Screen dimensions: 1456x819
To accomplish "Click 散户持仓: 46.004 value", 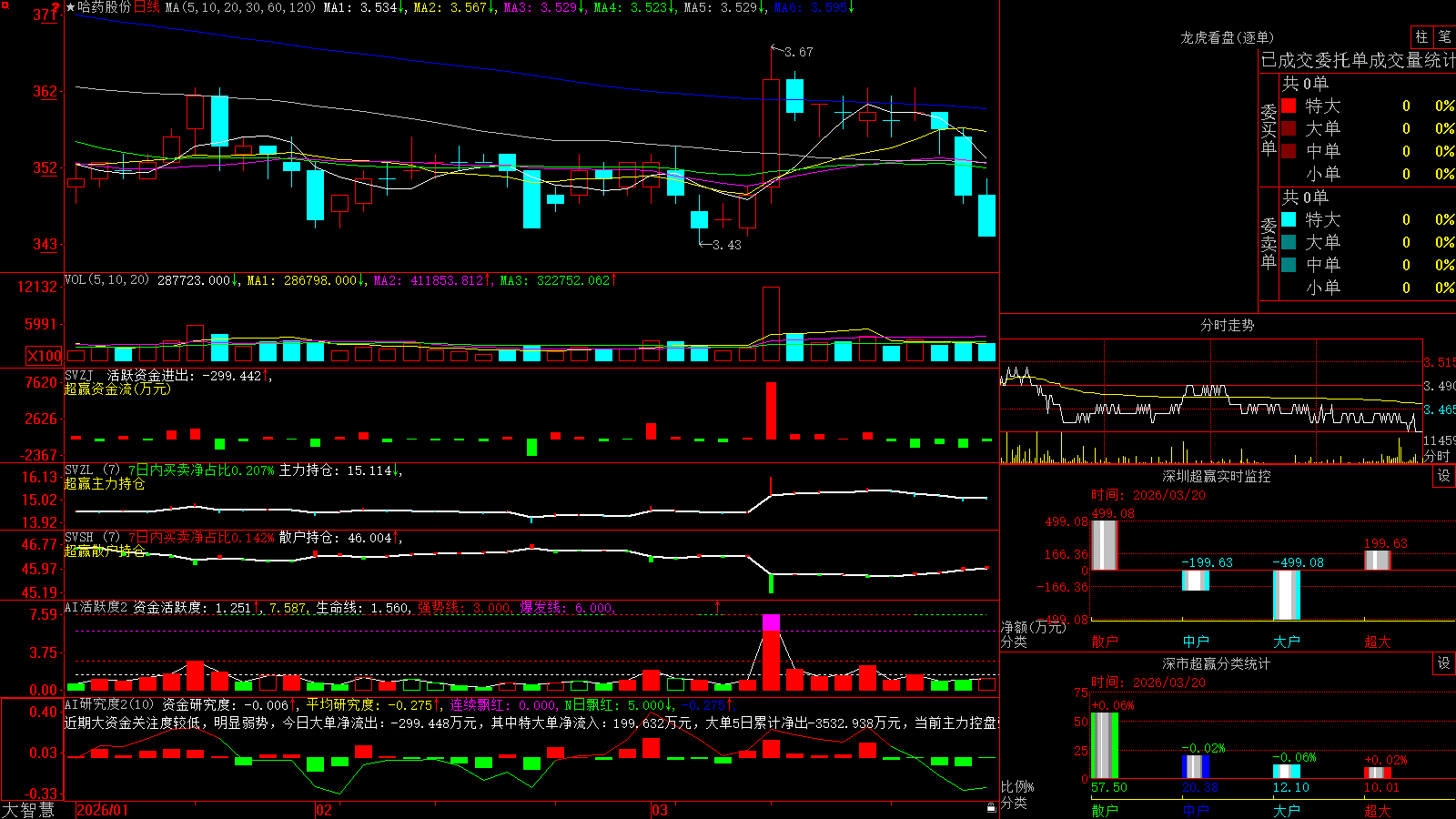I will (x=339, y=538).
